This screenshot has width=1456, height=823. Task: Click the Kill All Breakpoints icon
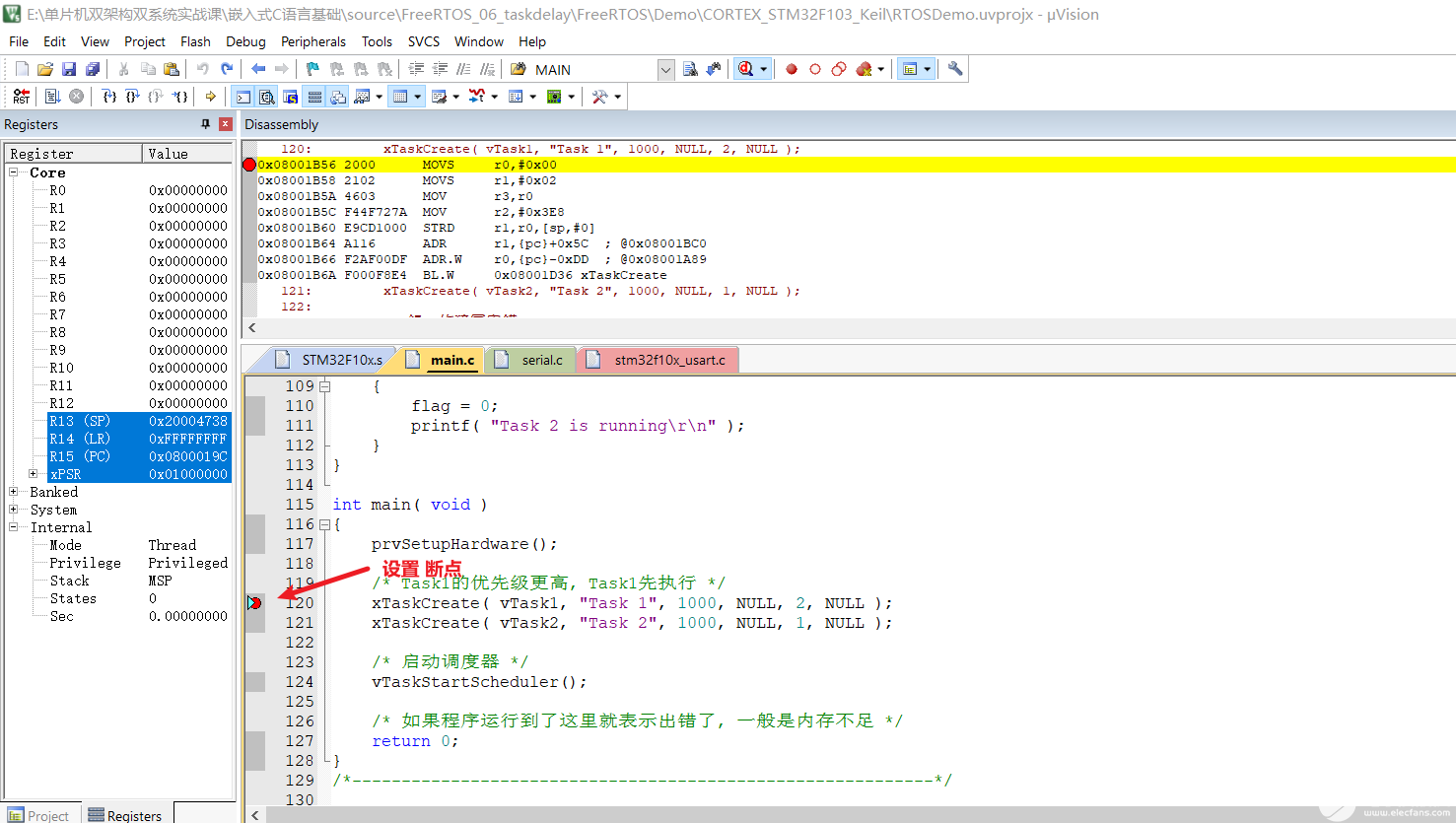864,69
